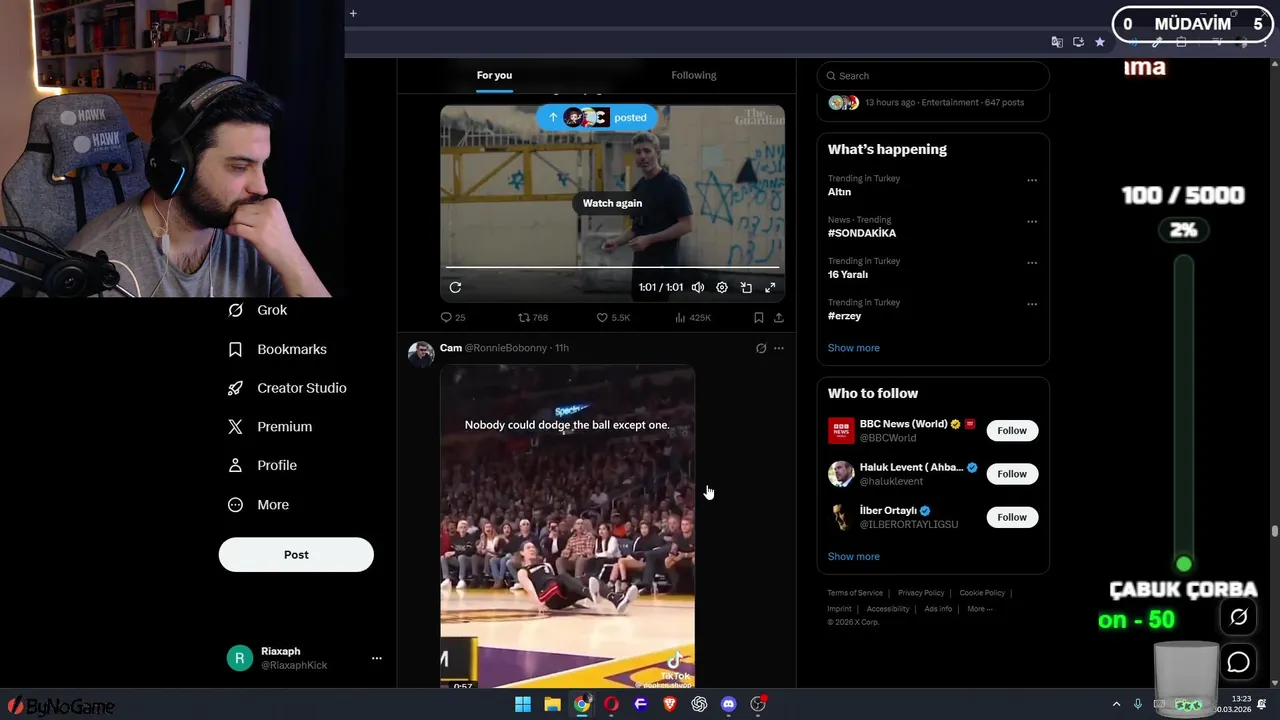Click the browser translate page icon
This screenshot has width=1280, height=720.
(x=1057, y=42)
